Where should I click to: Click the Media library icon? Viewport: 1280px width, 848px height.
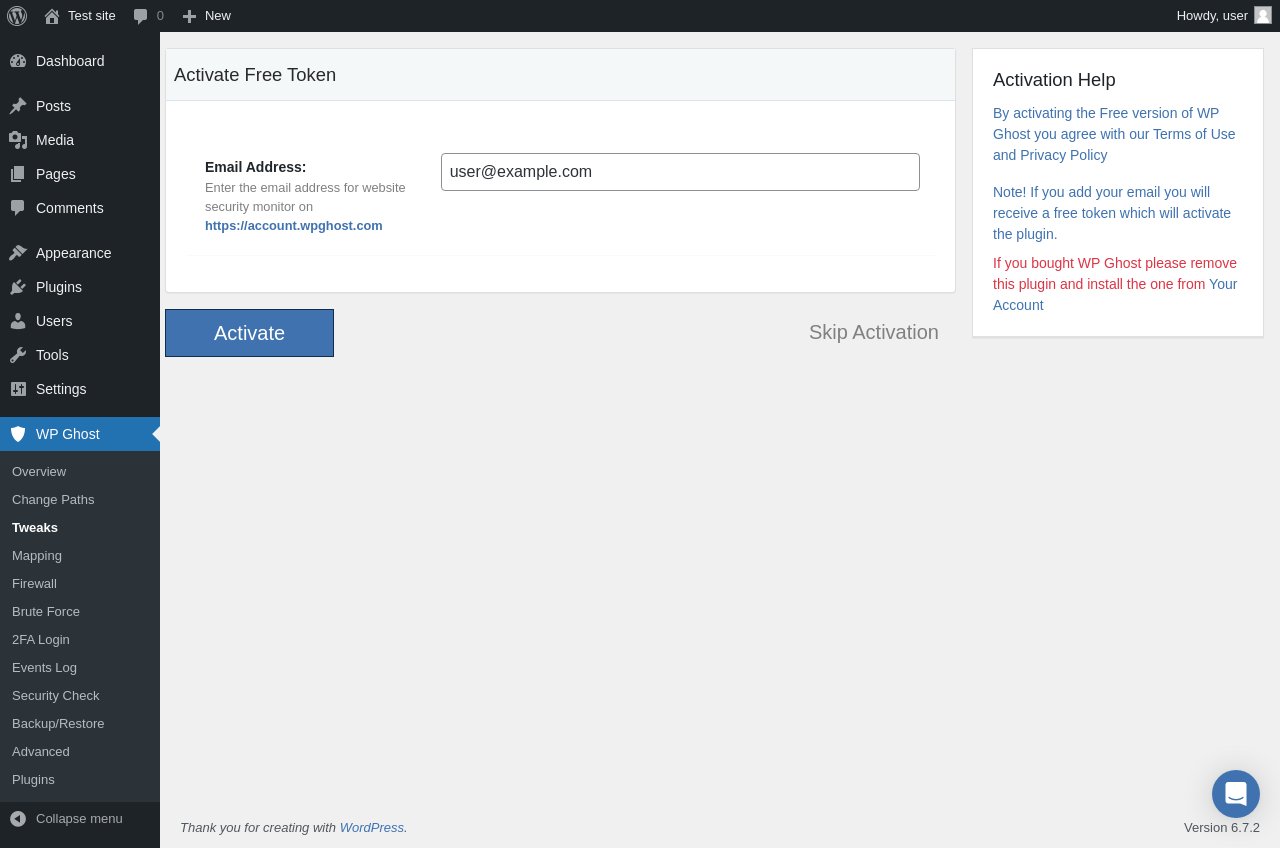[18, 140]
